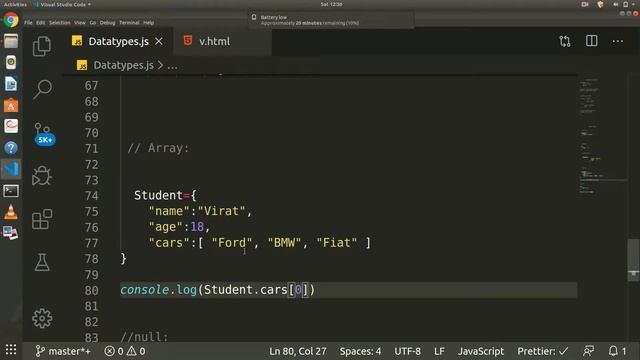This screenshot has height=360, width=640.
Task: Split the editor to the right
Action: (591, 41)
